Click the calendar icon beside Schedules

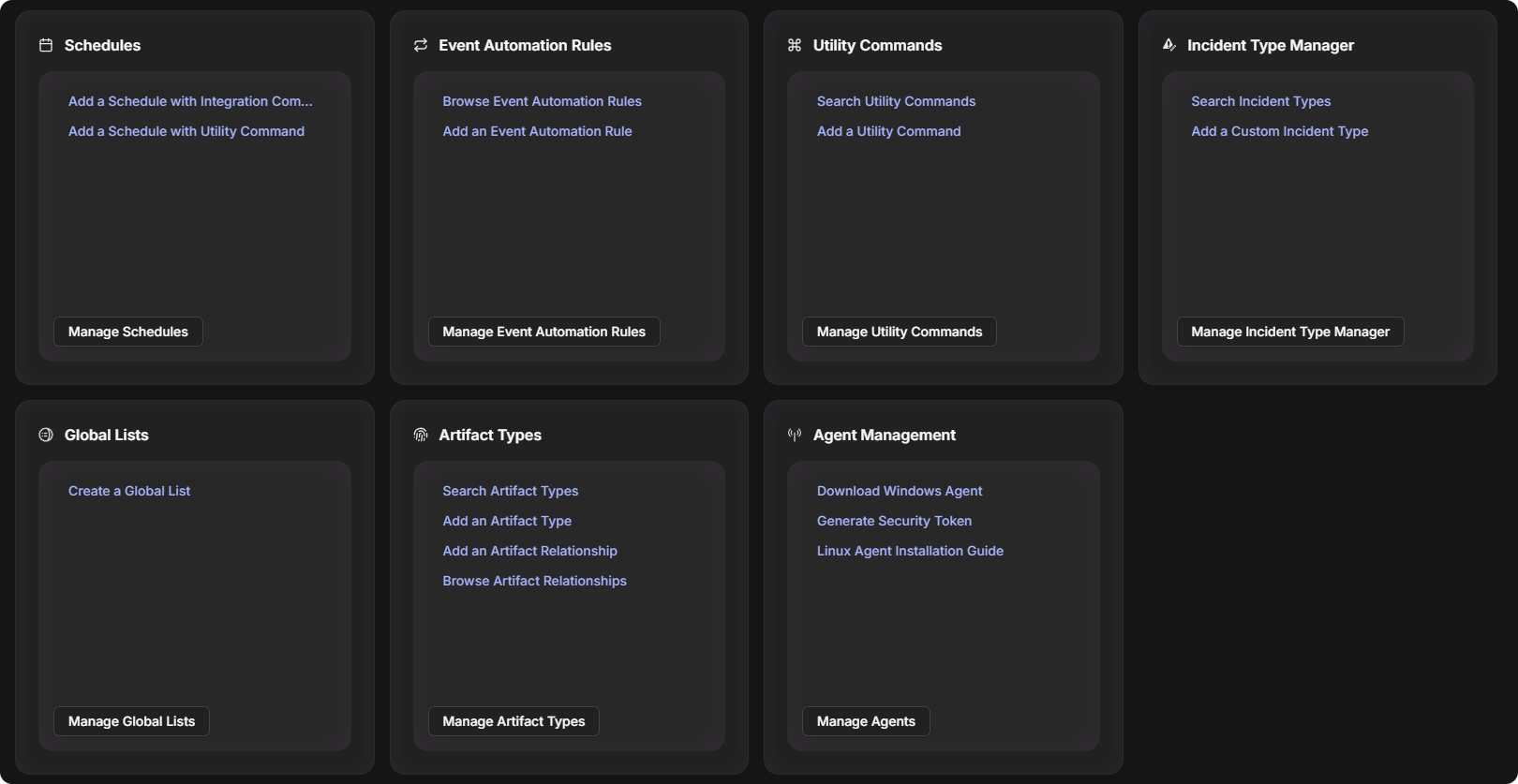tap(46, 45)
